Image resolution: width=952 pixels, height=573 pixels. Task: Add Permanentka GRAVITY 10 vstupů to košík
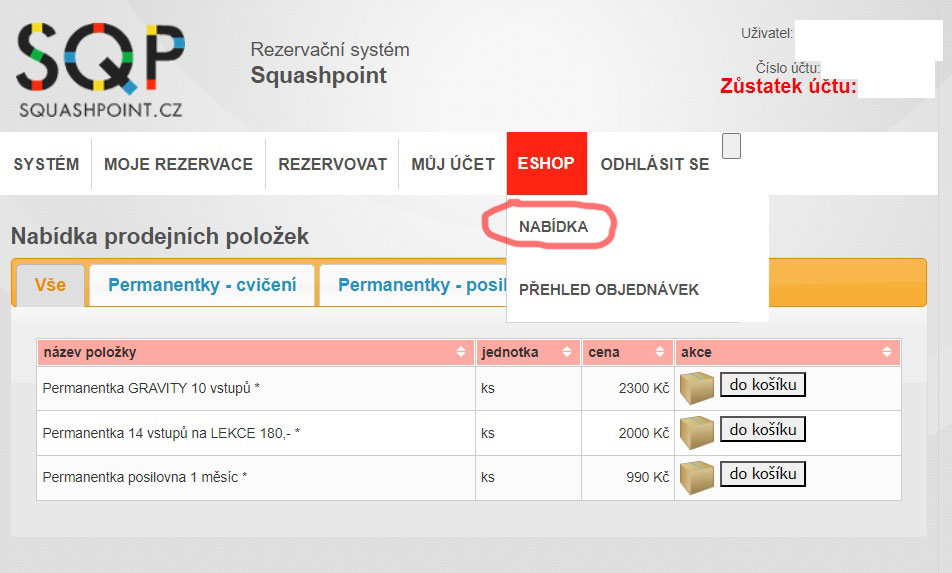pyautogui.click(x=762, y=385)
